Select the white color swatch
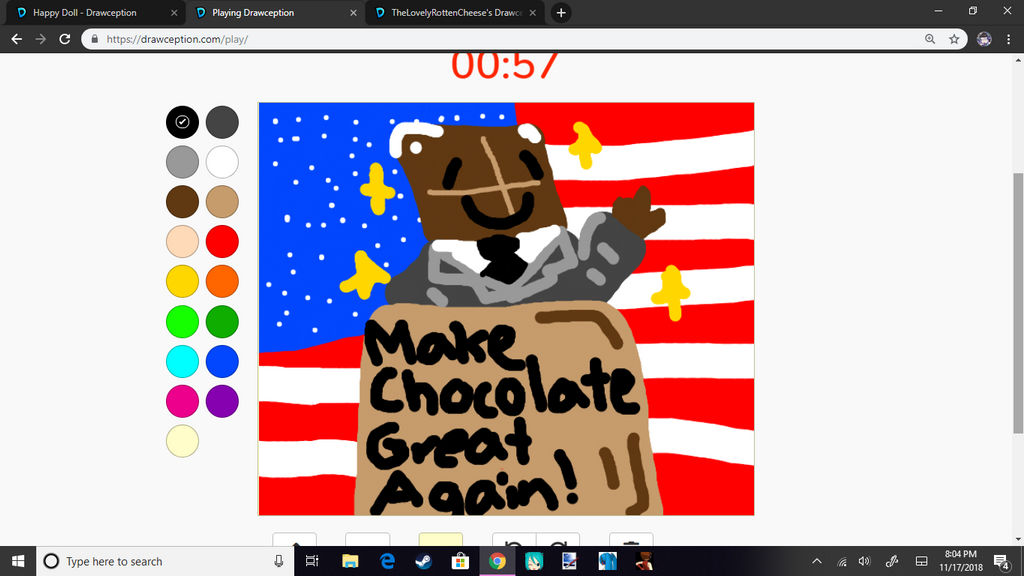 [222, 162]
